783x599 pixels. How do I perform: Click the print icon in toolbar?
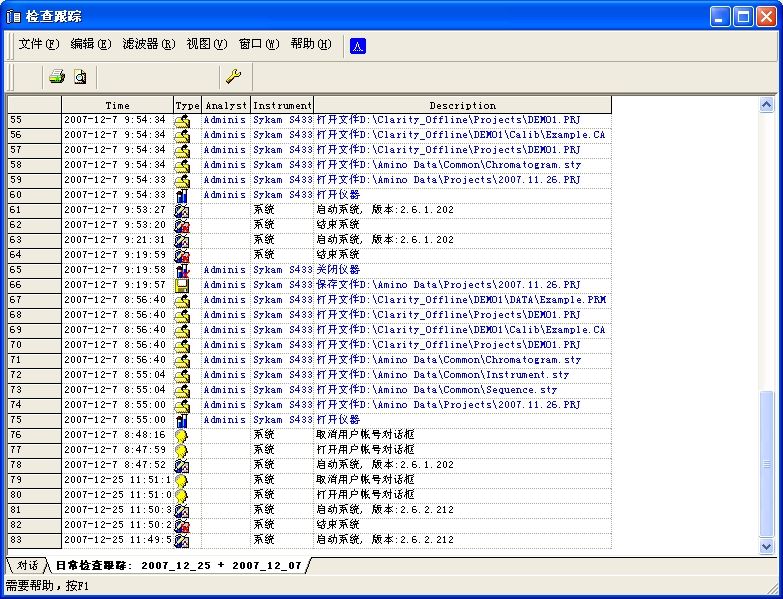click(57, 76)
